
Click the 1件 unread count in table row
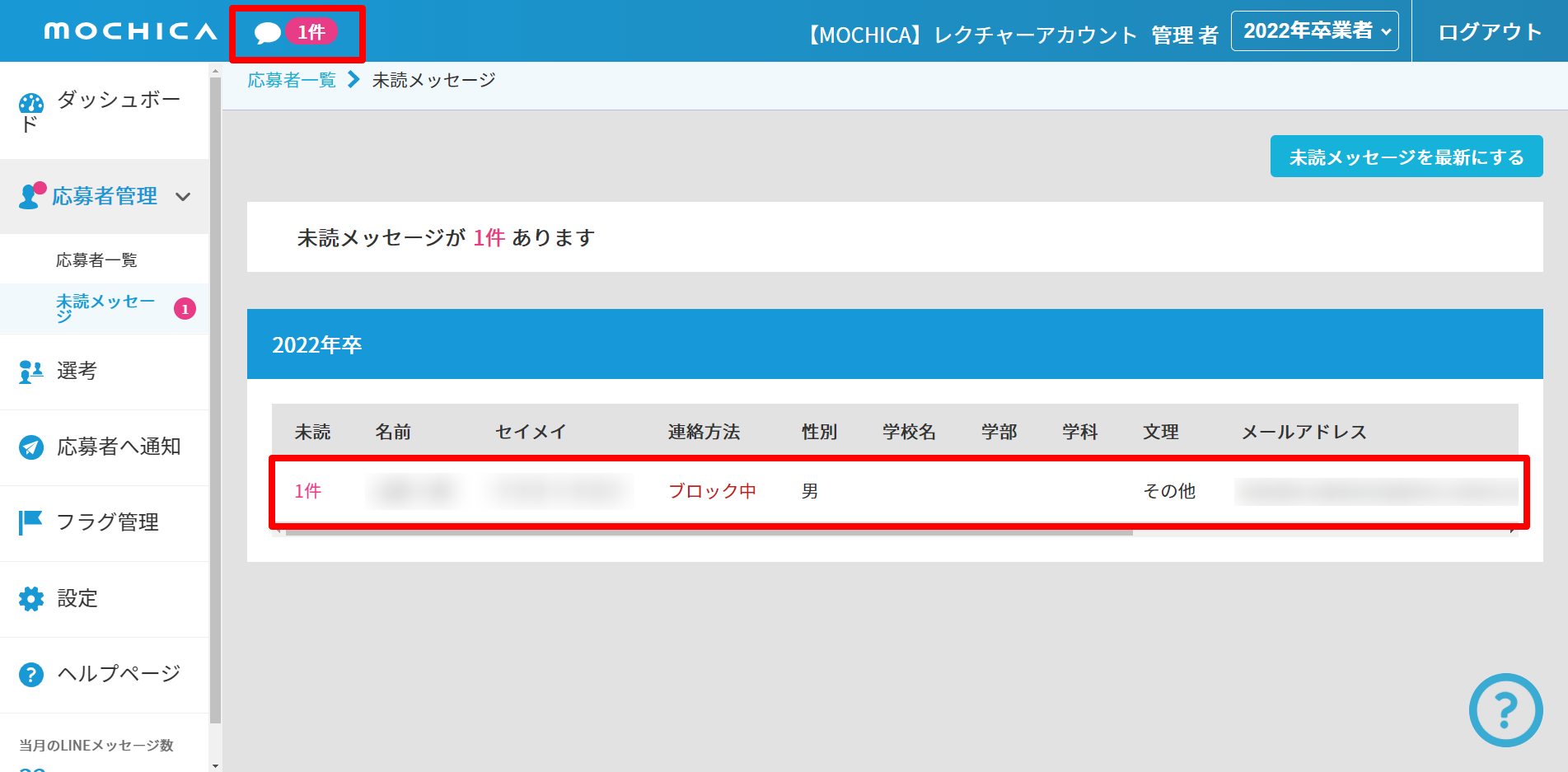click(307, 491)
